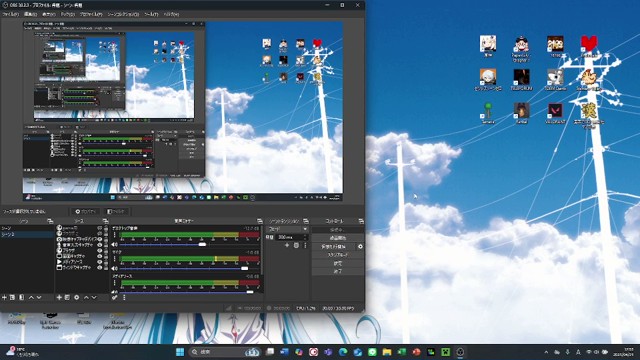This screenshot has width=640, height=360.
Task: Move the selected source down in the list
Action: (94, 298)
